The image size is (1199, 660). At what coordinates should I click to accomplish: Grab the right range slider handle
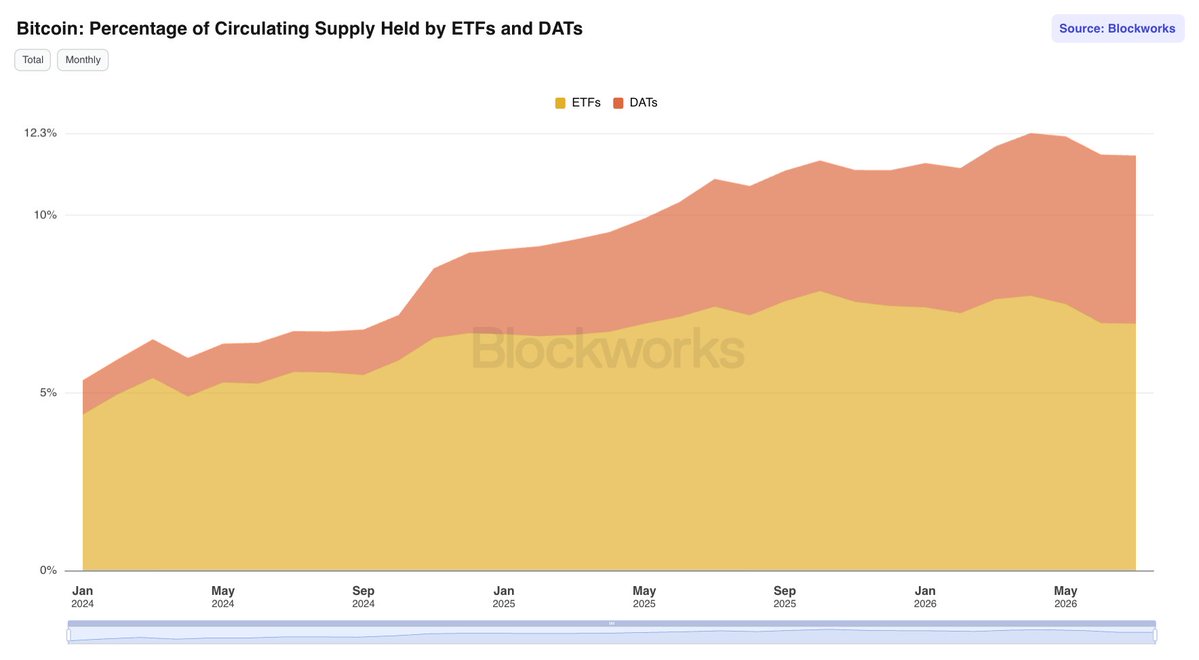tap(1155, 635)
